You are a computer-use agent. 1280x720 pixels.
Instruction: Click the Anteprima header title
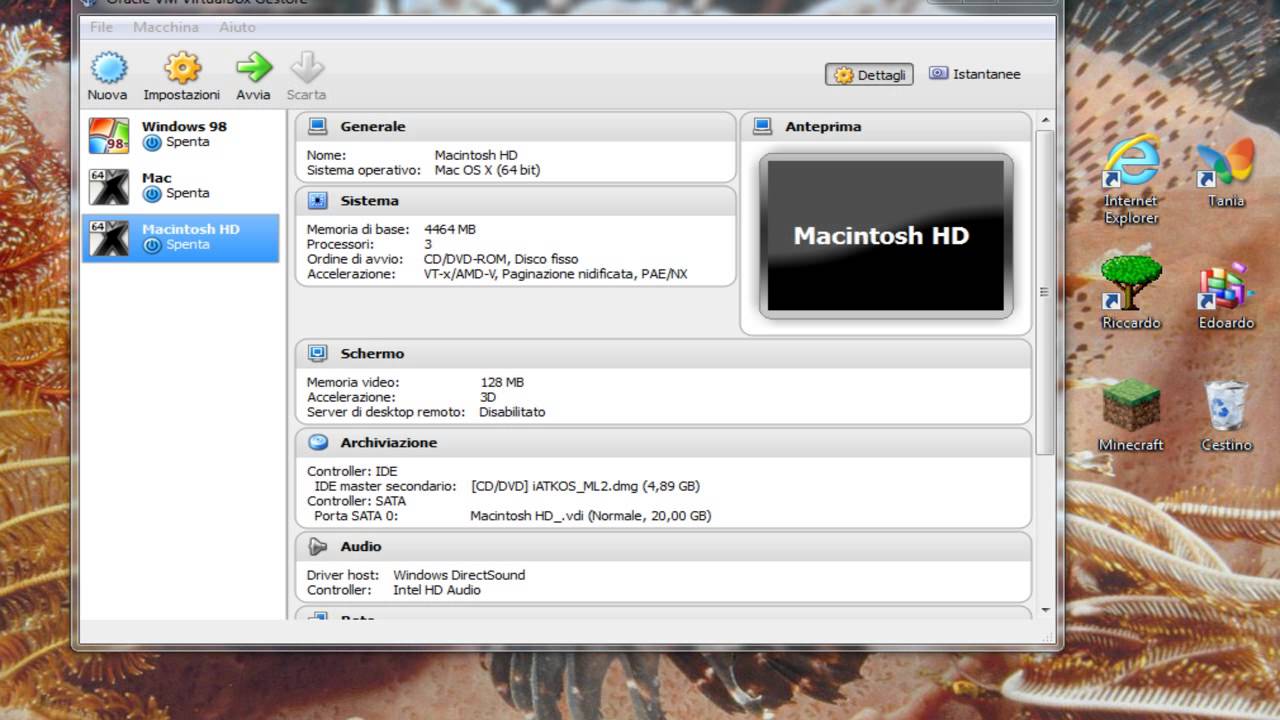[x=823, y=126]
